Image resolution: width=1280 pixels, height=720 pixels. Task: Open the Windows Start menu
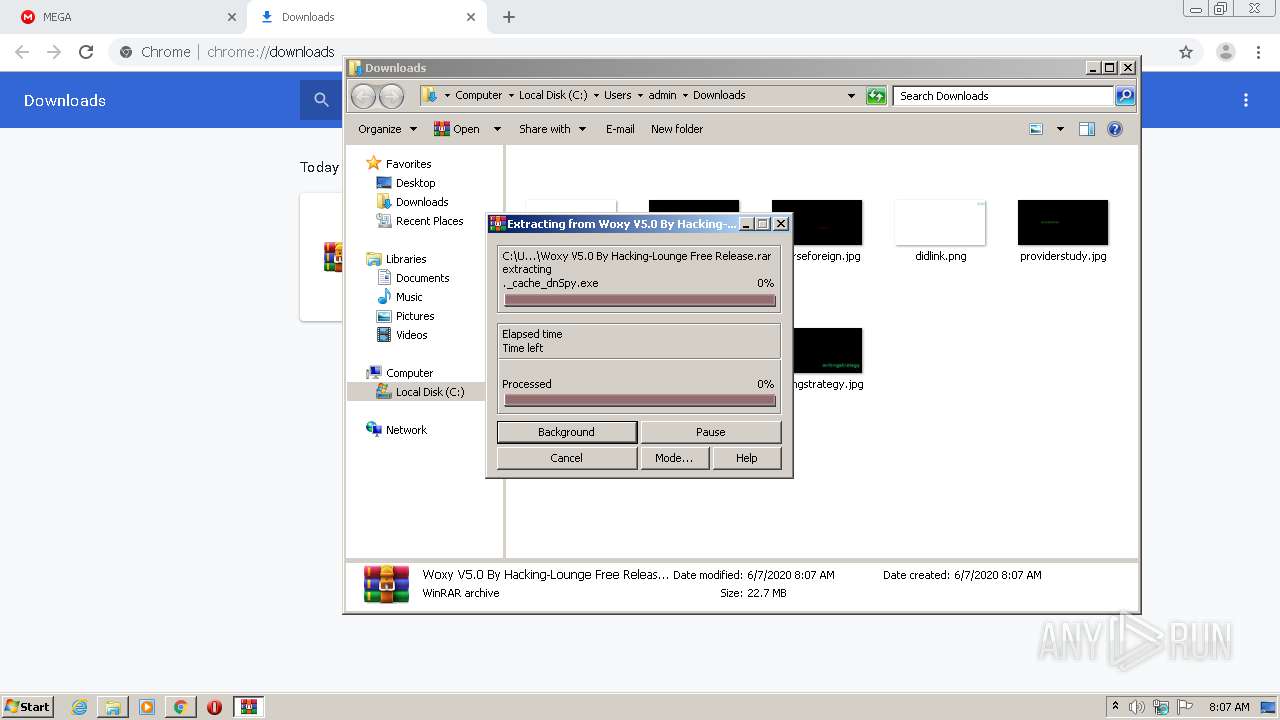click(x=28, y=706)
